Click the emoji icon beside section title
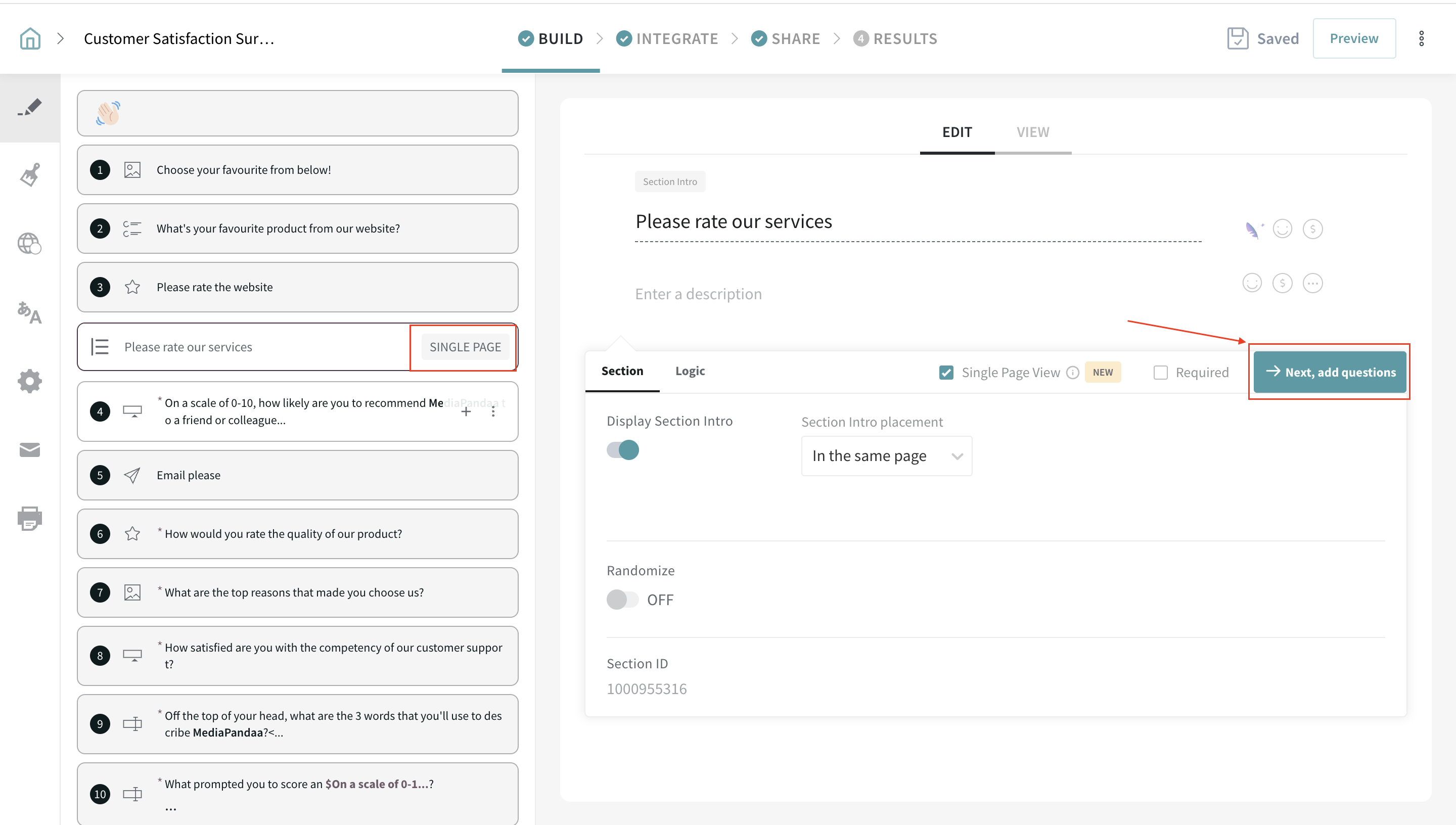 [x=1282, y=229]
